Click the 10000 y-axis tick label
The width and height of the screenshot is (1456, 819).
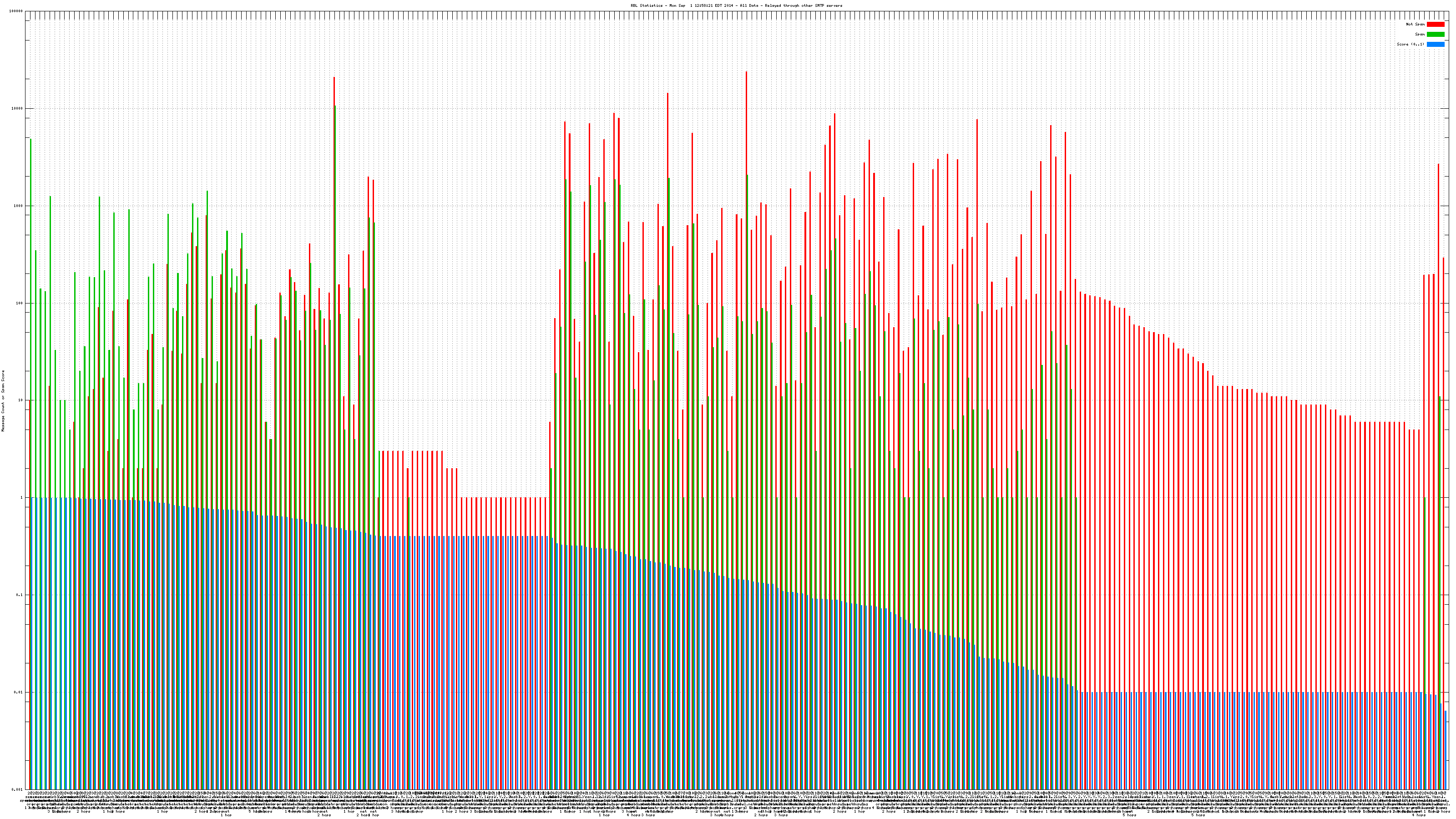coord(18,109)
